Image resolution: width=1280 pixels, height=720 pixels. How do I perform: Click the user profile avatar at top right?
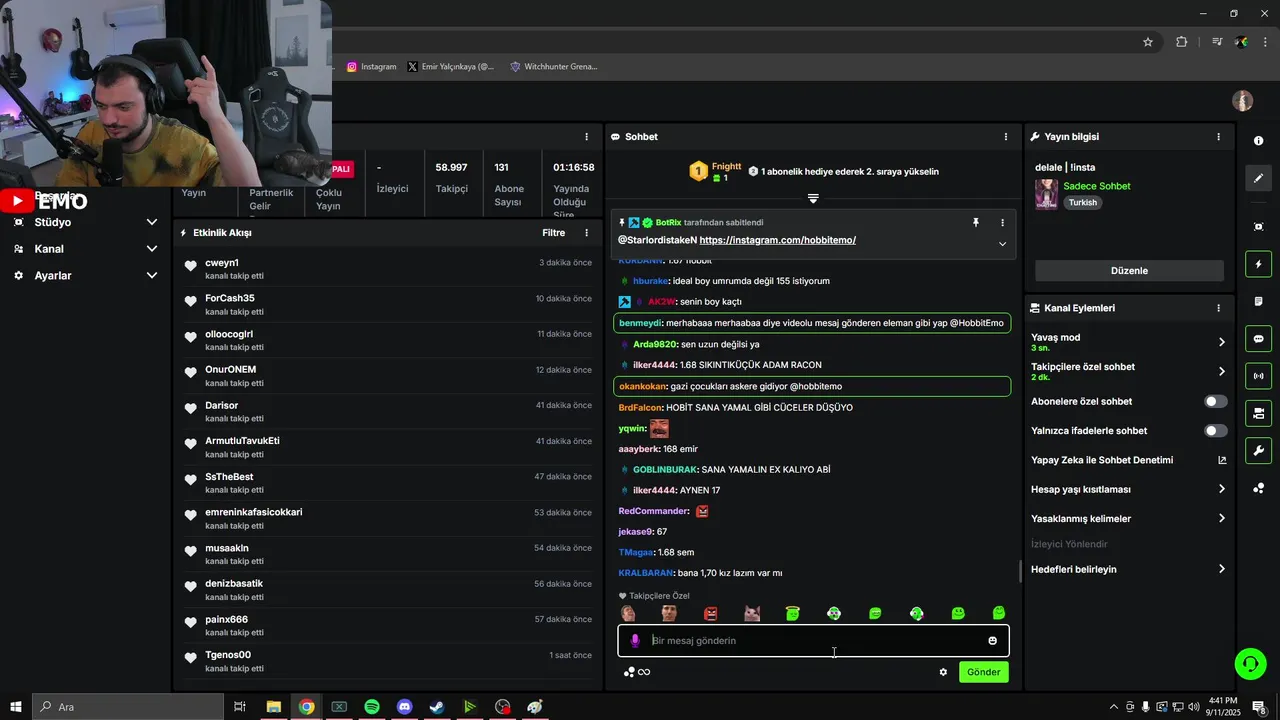(x=1243, y=101)
